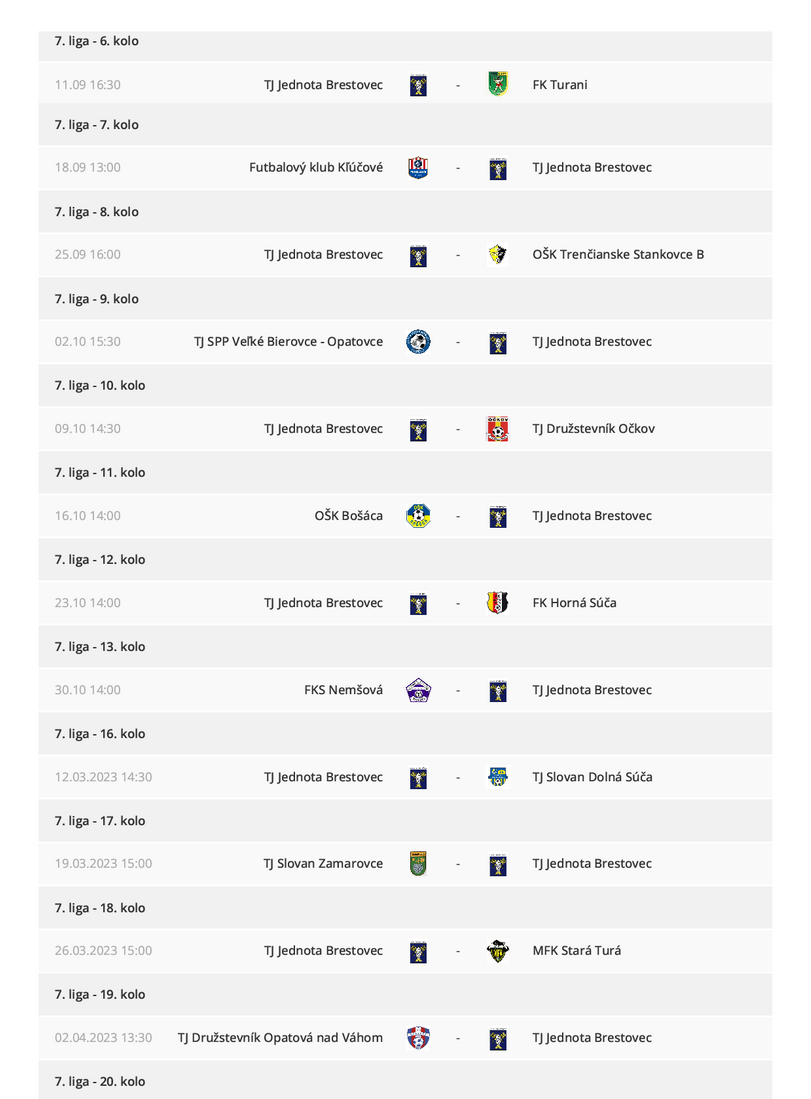This screenshot has height=1099, width=811.
Task: Open the FKS Nemšová team link
Action: point(343,690)
